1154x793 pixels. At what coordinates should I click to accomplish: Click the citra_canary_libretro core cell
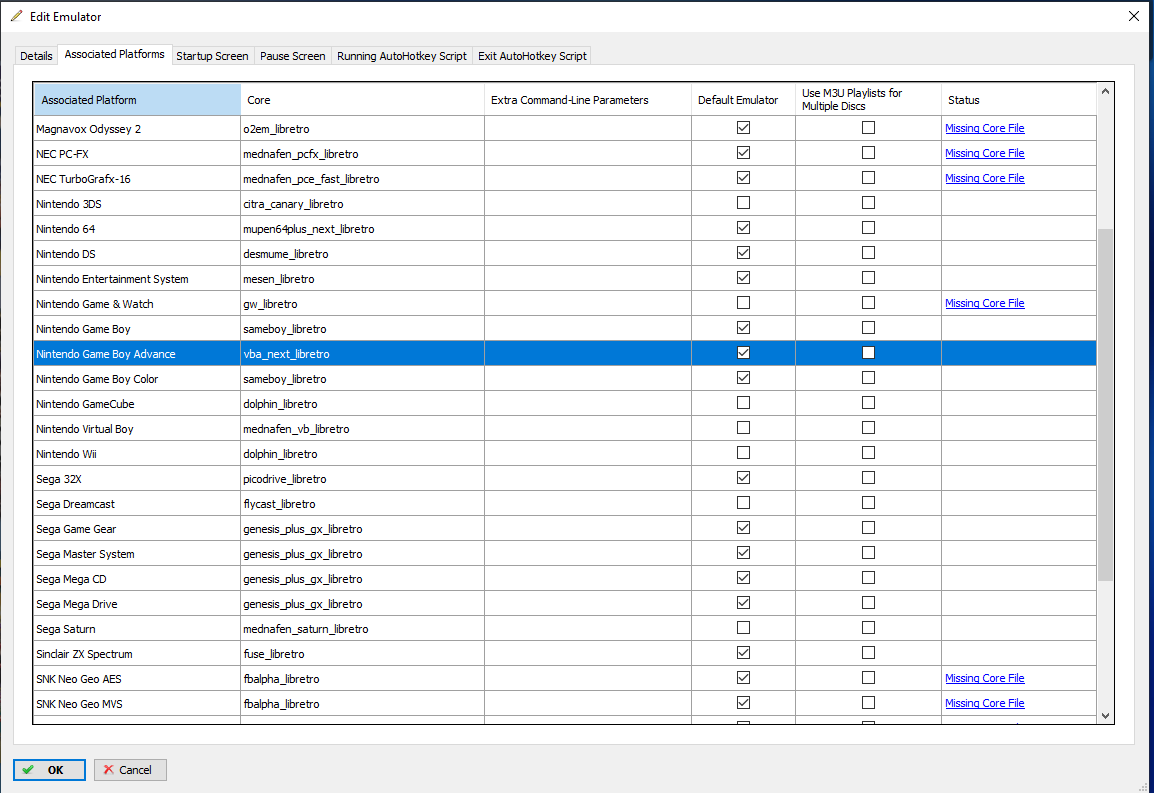[362, 204]
